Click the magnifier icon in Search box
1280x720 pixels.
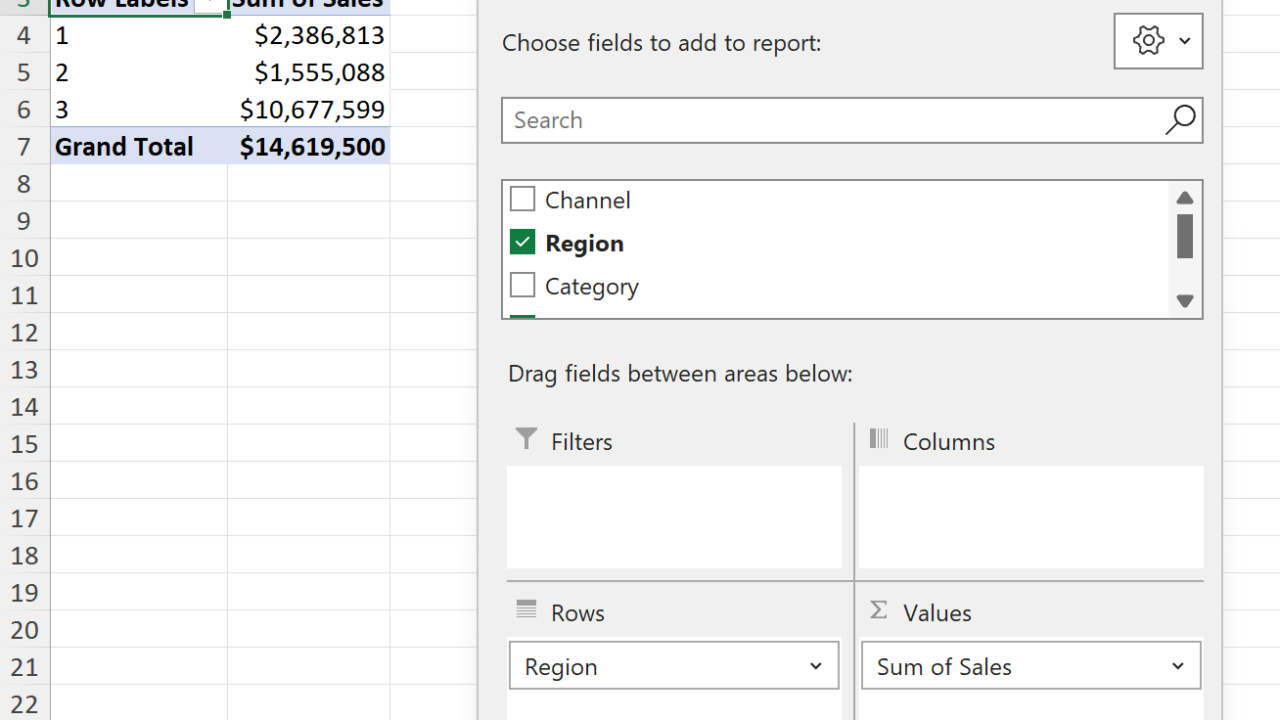click(x=1180, y=120)
